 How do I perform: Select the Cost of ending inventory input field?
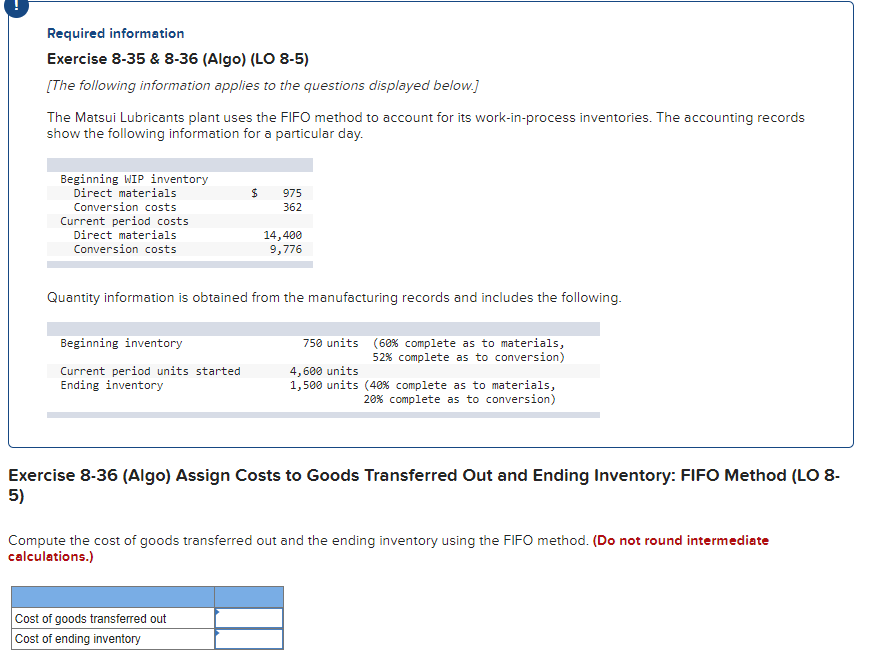tap(248, 638)
